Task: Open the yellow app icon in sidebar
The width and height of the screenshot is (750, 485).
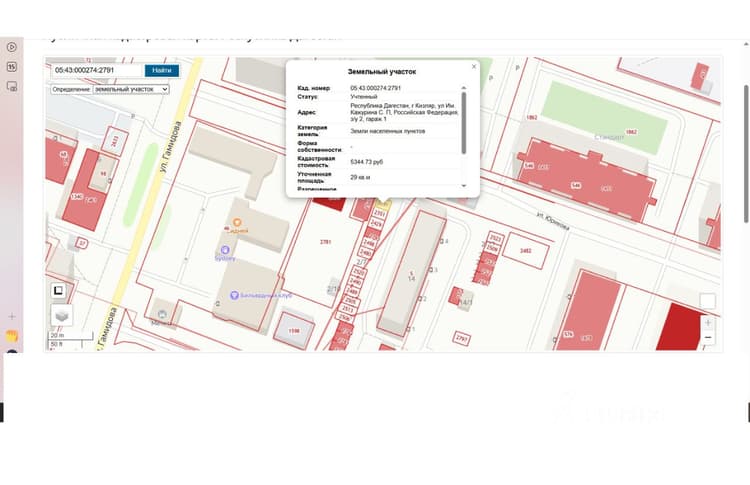Action: (x=12, y=336)
